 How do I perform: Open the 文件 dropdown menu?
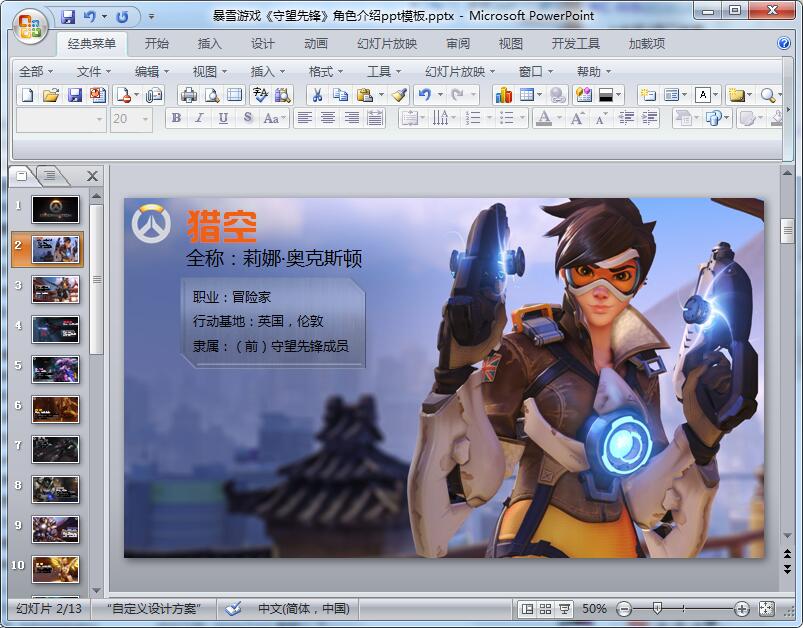[93, 71]
